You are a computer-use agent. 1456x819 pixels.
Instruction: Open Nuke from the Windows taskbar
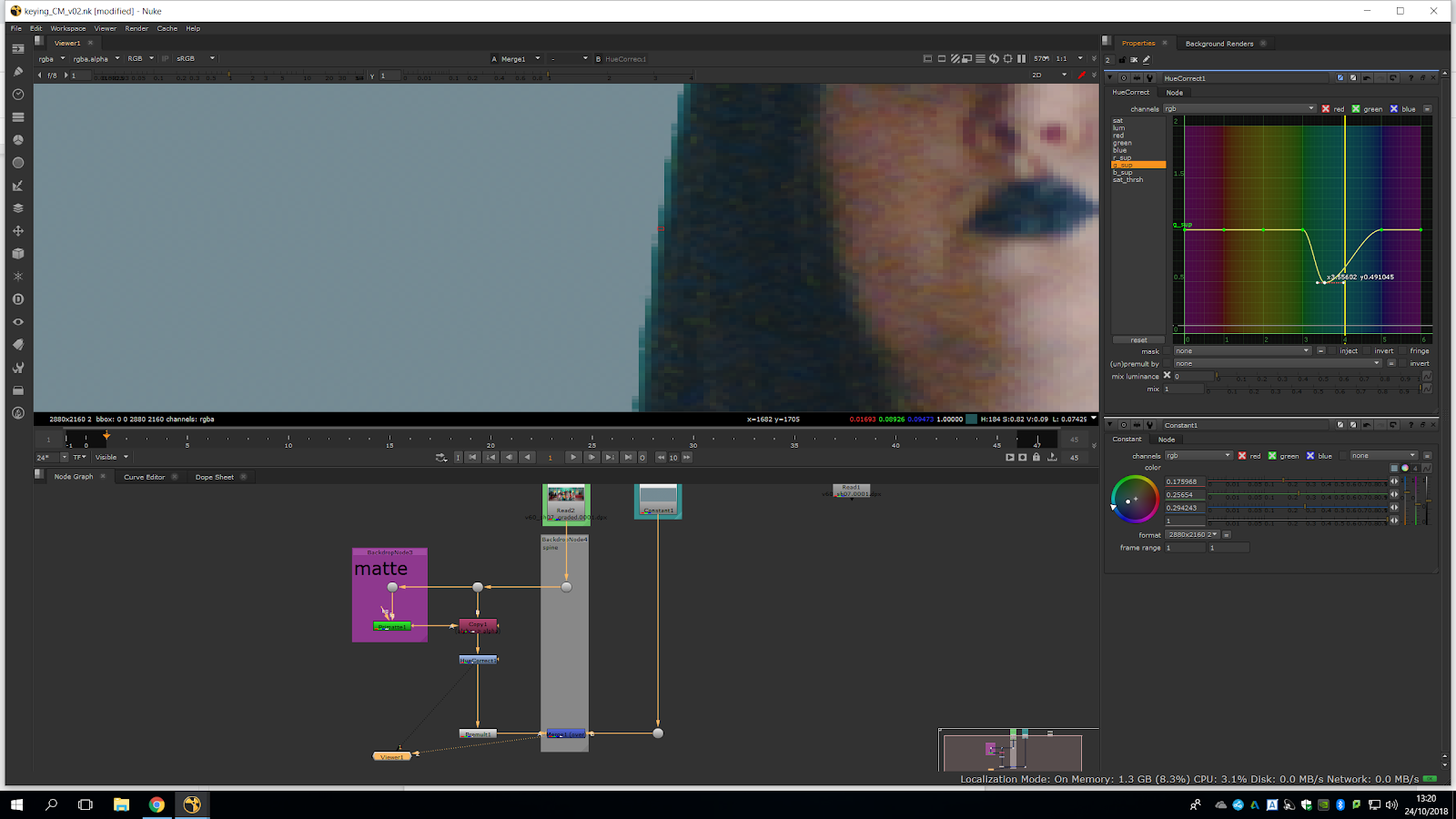coord(192,804)
